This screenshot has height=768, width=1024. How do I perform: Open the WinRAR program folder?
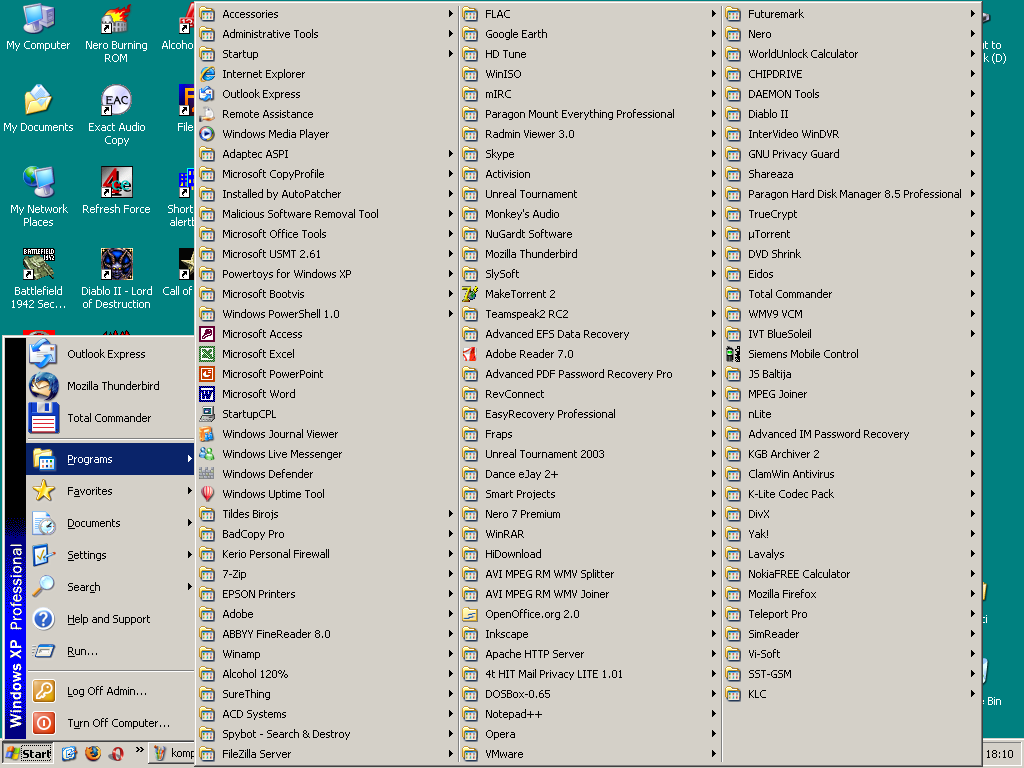pyautogui.click(x=590, y=534)
